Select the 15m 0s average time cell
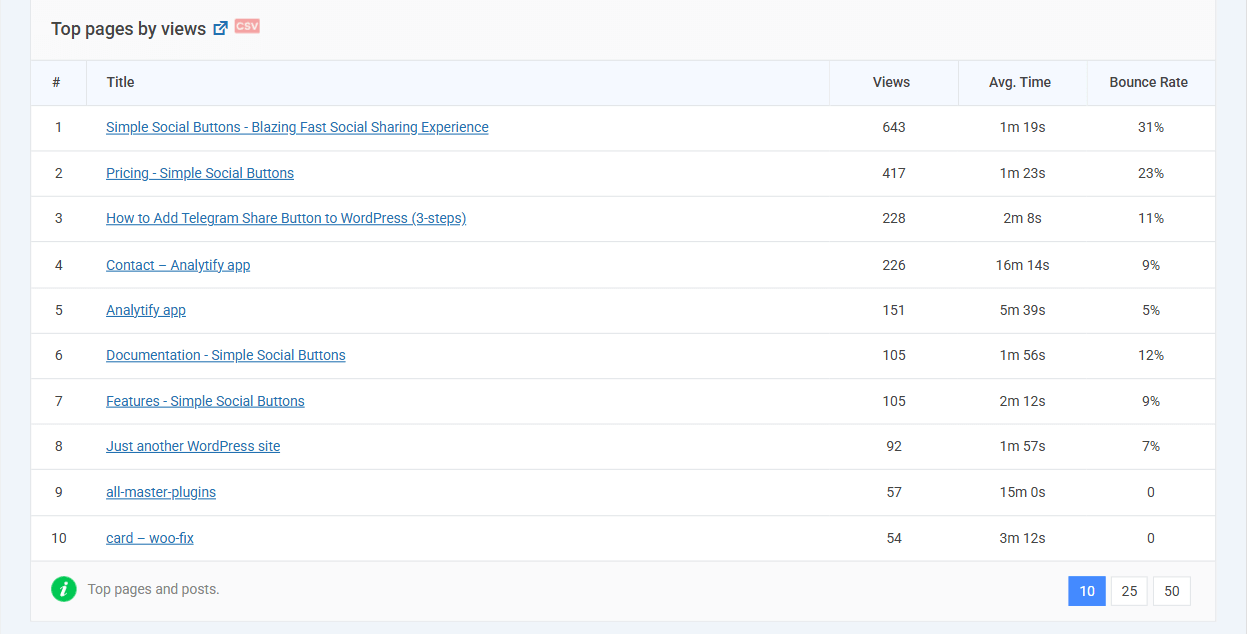Viewport: 1247px width, 634px height. [x=1022, y=493]
